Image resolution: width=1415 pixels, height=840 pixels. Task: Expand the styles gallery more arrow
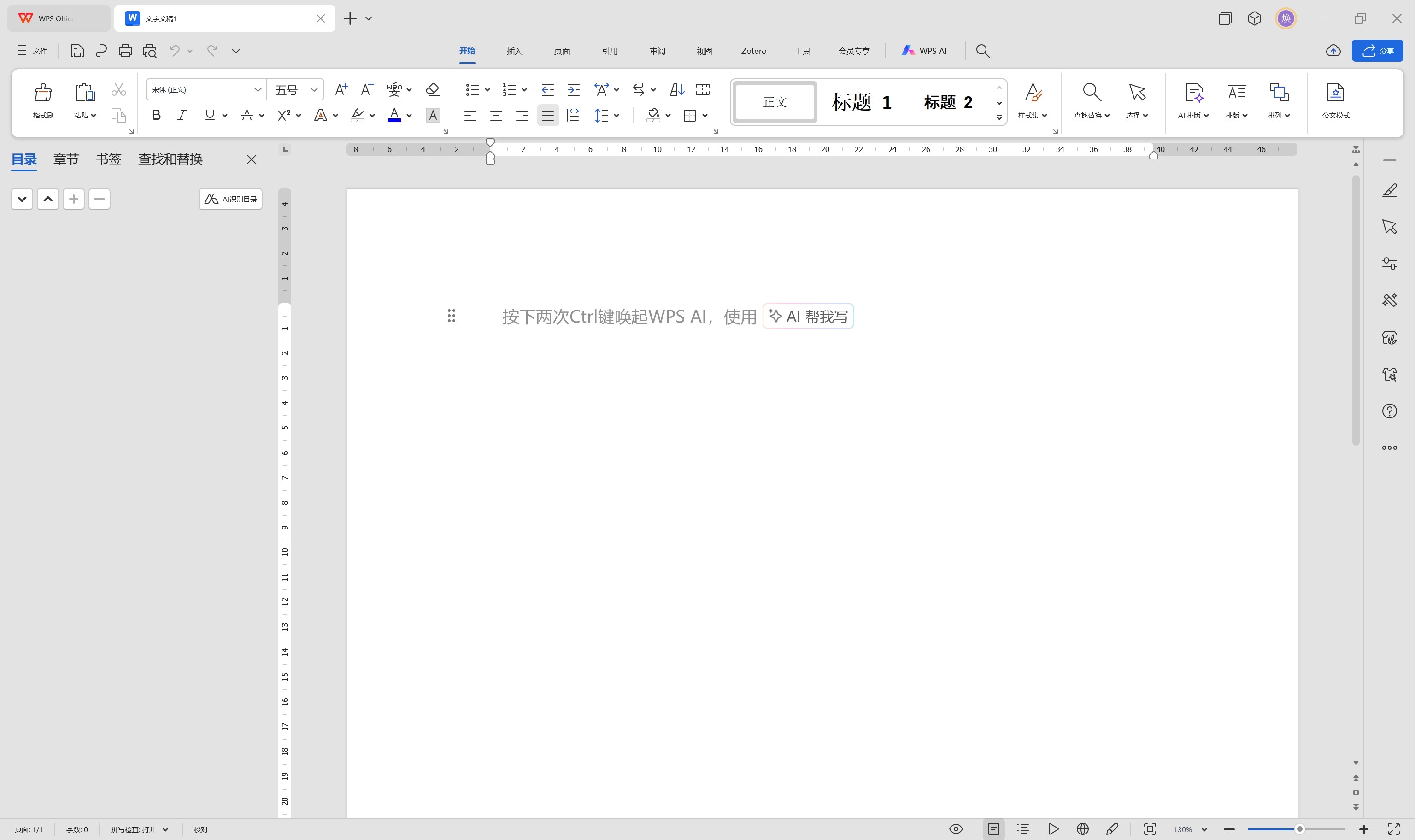tap(999, 118)
